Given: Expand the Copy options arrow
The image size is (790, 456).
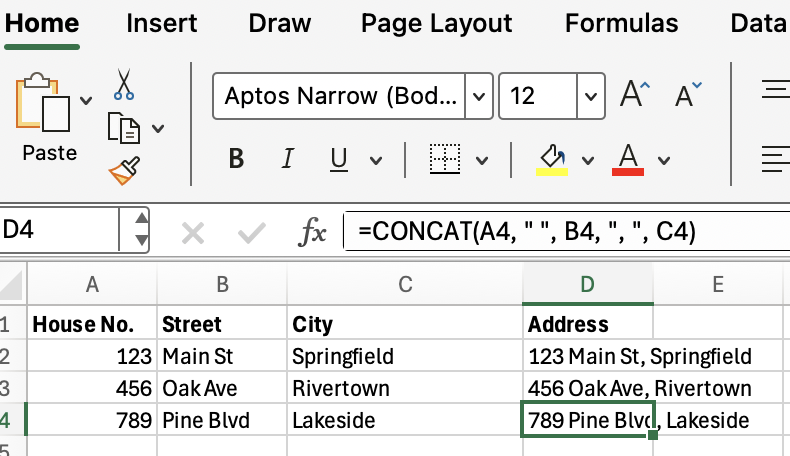Looking at the screenshot, I should (x=158, y=128).
